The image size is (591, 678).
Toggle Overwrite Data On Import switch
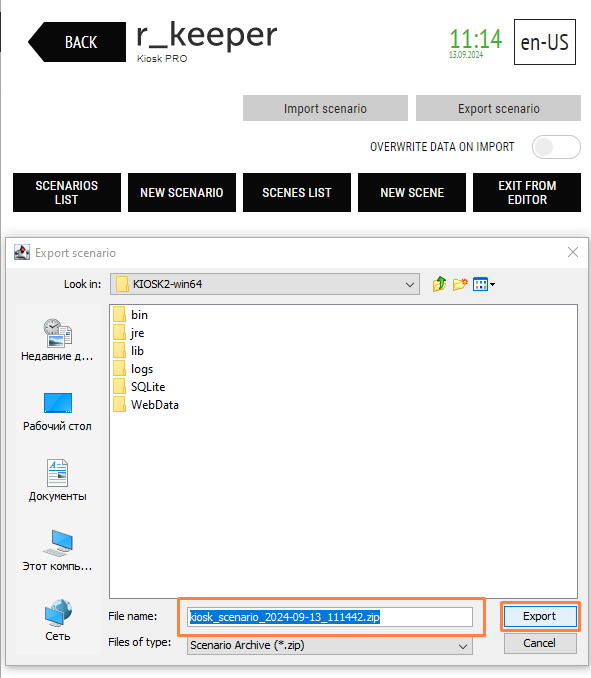click(x=556, y=147)
